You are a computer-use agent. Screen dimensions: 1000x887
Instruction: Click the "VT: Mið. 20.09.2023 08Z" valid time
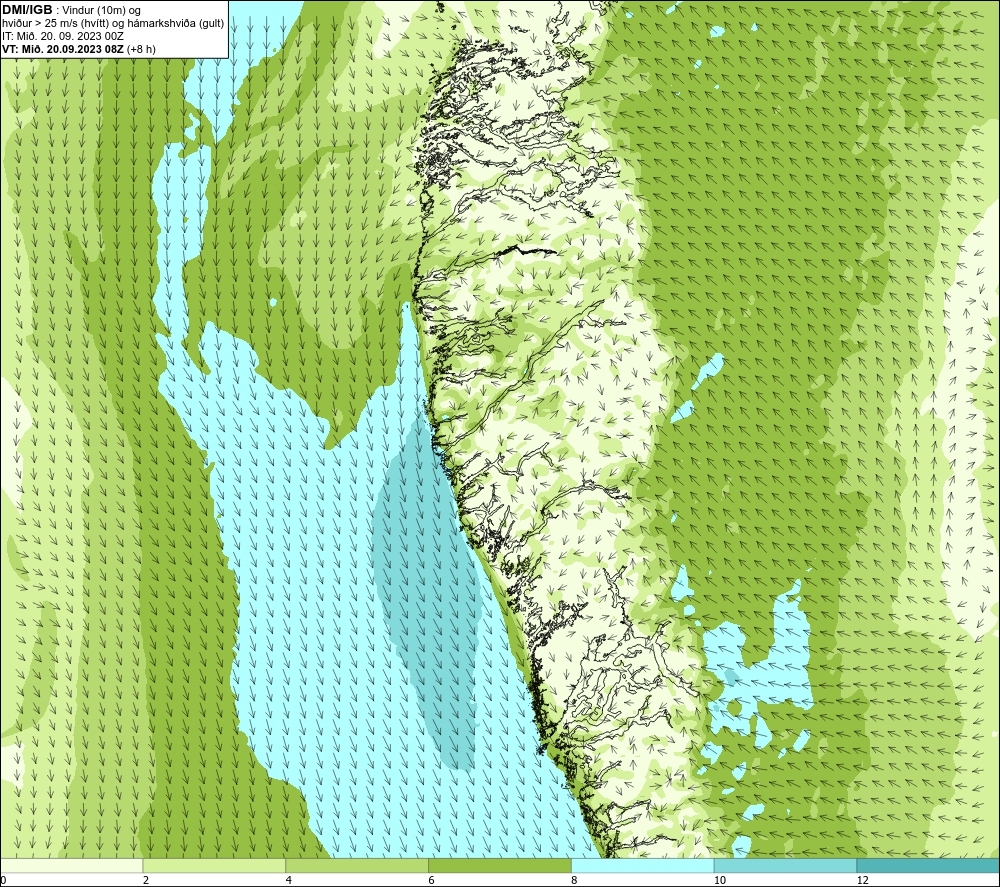pyautogui.click(x=63, y=49)
